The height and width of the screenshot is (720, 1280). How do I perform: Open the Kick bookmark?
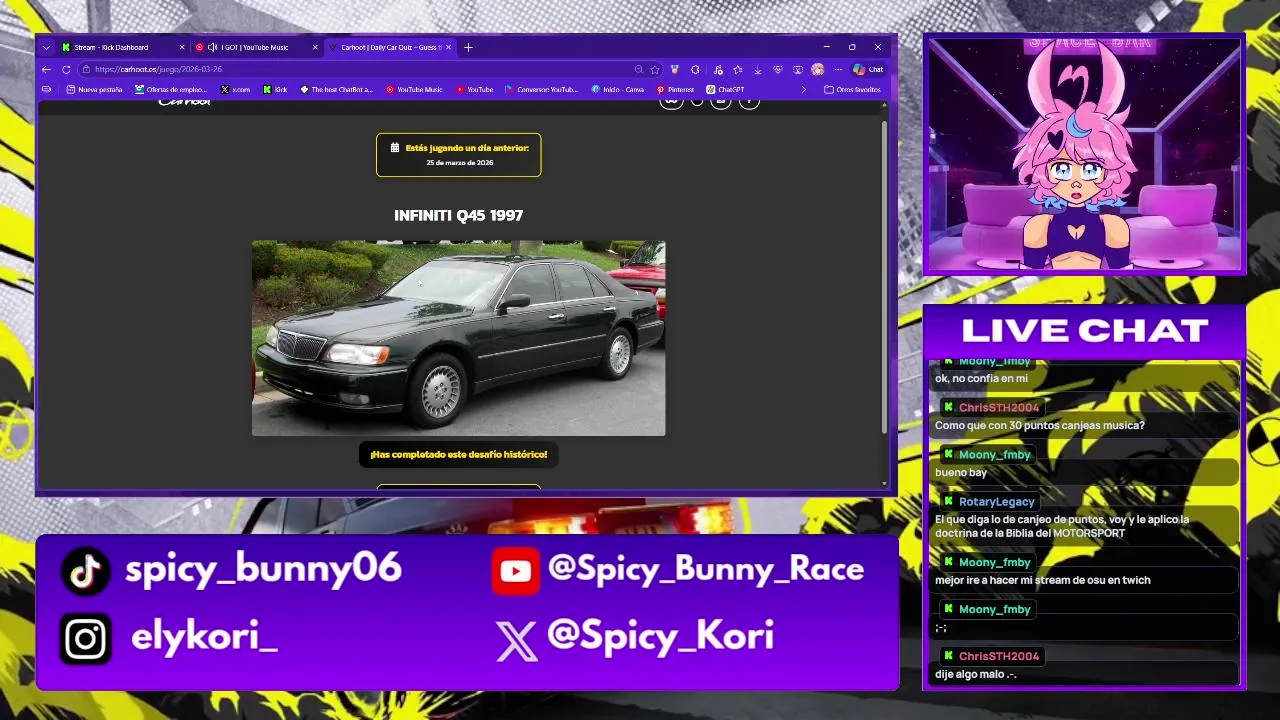pyautogui.click(x=275, y=89)
